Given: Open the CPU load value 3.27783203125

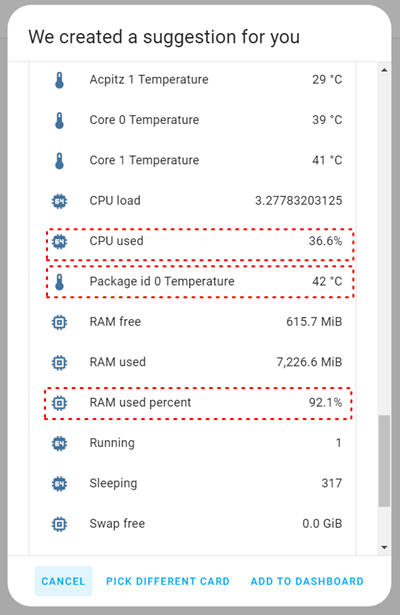Looking at the screenshot, I should pos(298,201).
